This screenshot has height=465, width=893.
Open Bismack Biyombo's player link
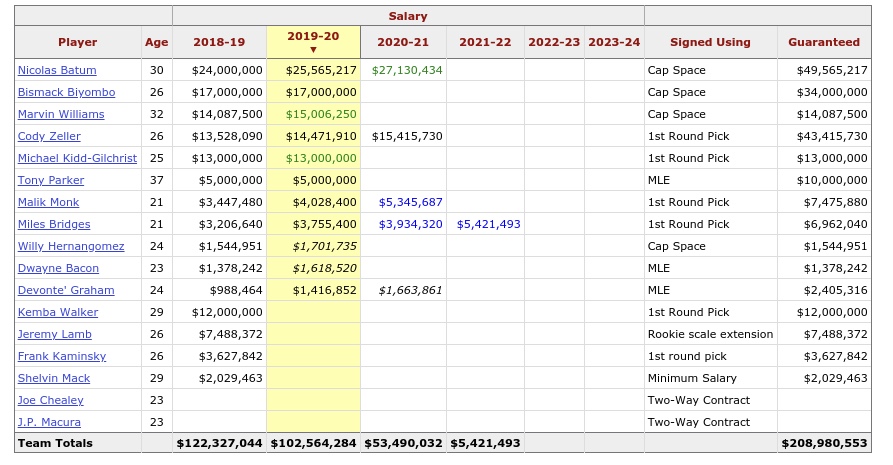[66, 92]
